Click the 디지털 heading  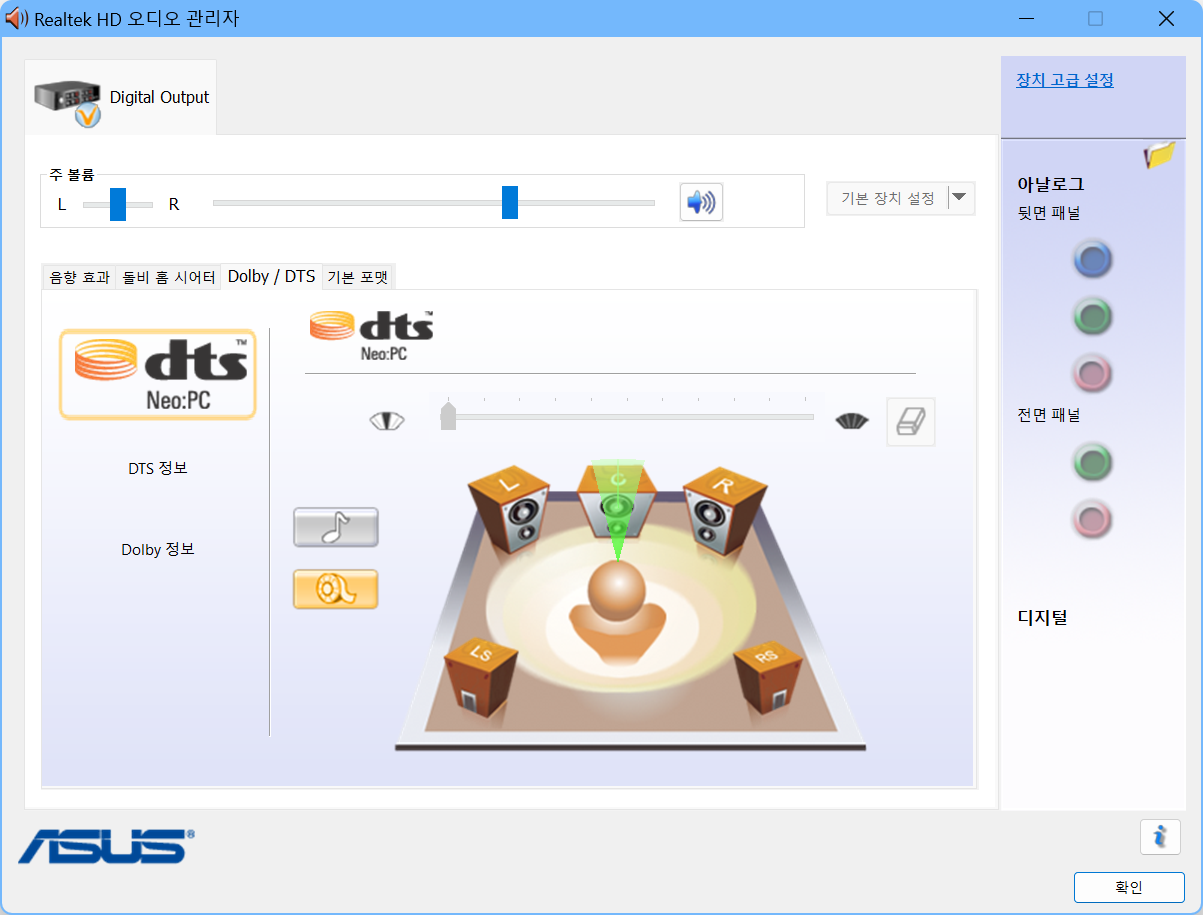click(x=1042, y=617)
